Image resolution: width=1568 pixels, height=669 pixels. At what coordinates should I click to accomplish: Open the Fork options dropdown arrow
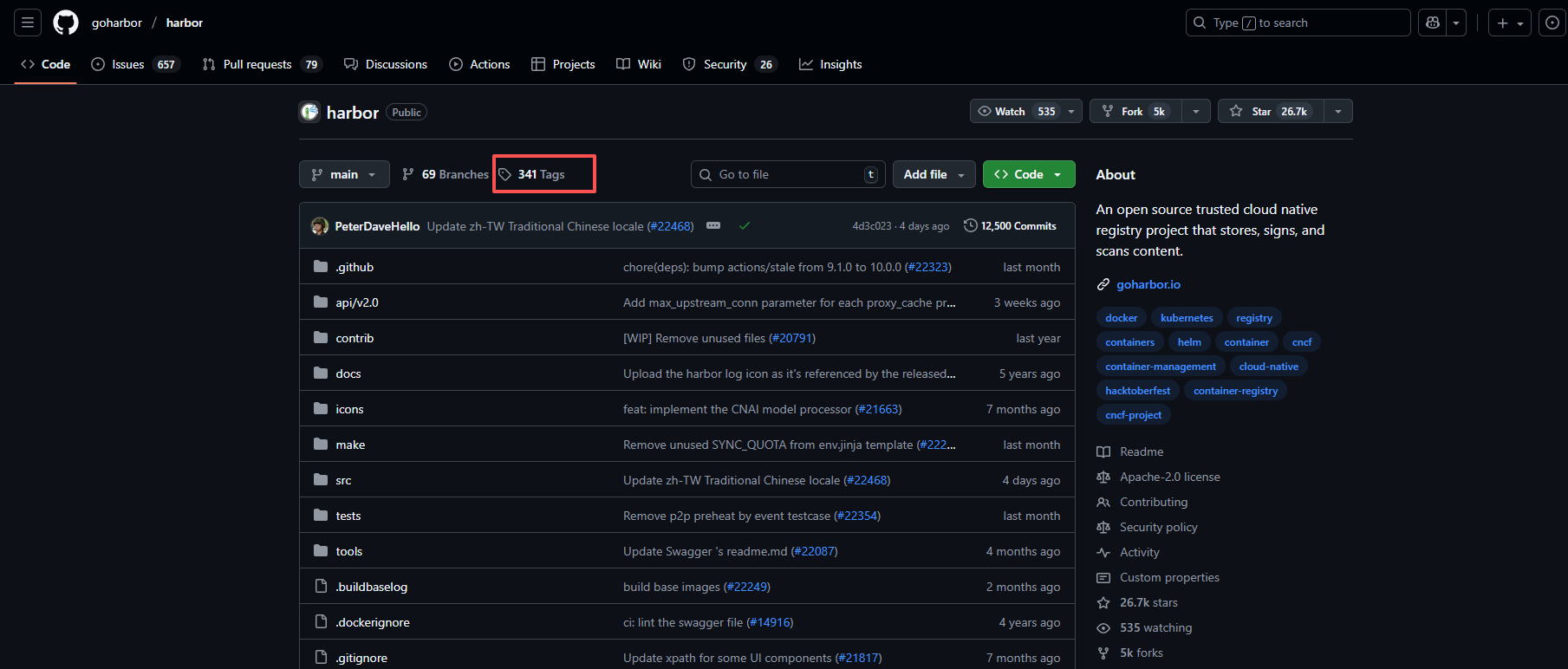tap(1196, 111)
